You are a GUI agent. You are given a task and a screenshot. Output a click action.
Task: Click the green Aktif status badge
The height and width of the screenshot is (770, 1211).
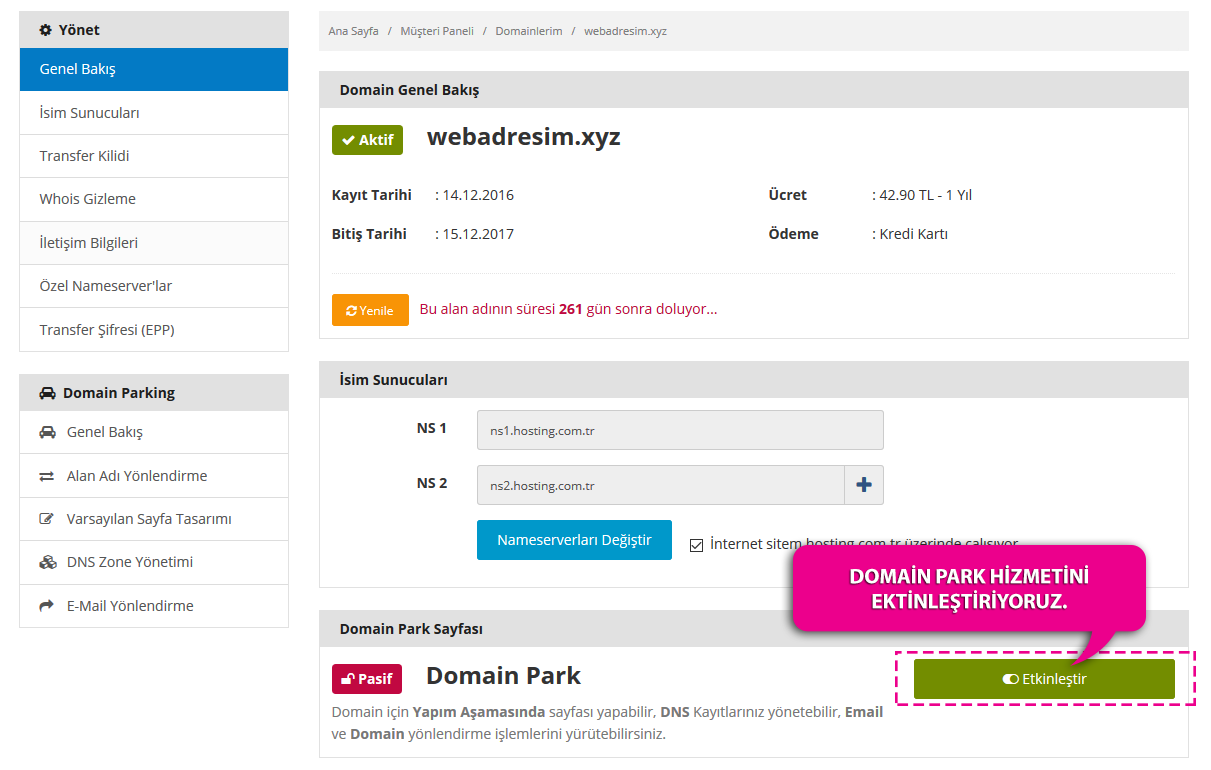tap(367, 140)
